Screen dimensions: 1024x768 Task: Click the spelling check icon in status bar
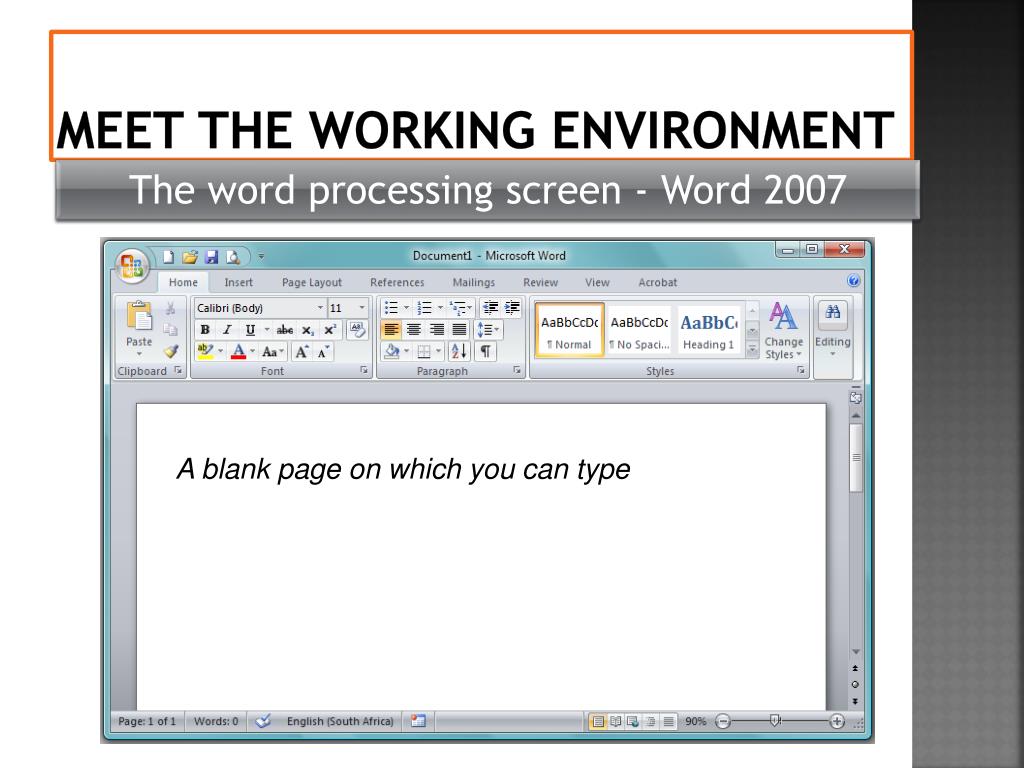[x=263, y=721]
